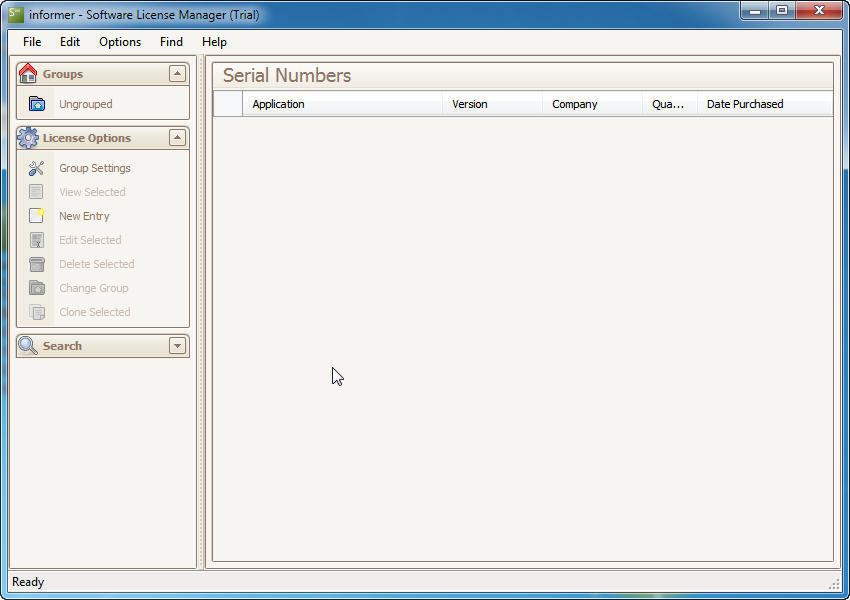Click the Qua... column header
Screen dimensions: 850x600
[669, 104]
